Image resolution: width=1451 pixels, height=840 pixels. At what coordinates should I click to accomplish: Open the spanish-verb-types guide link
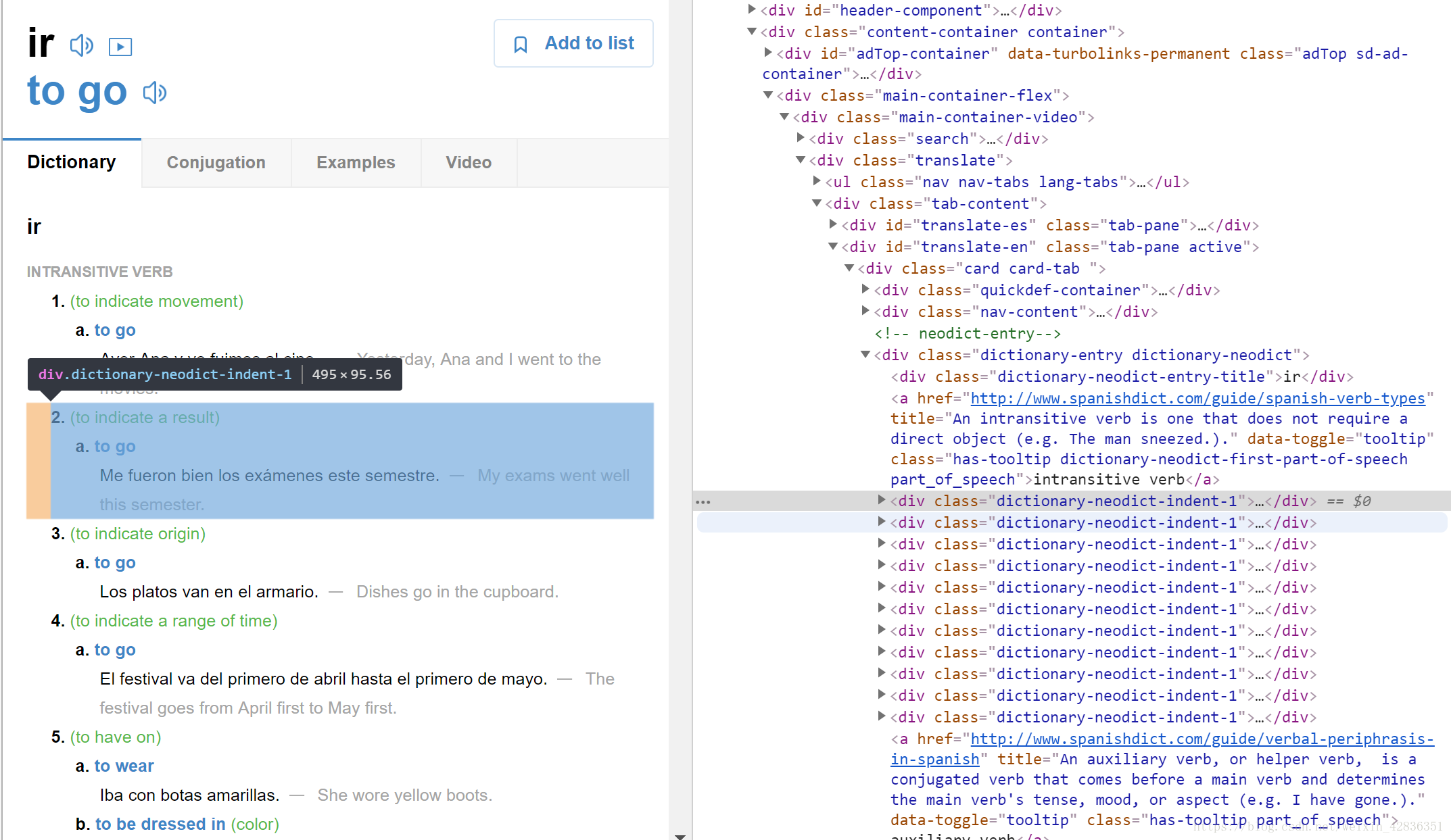point(1197,399)
